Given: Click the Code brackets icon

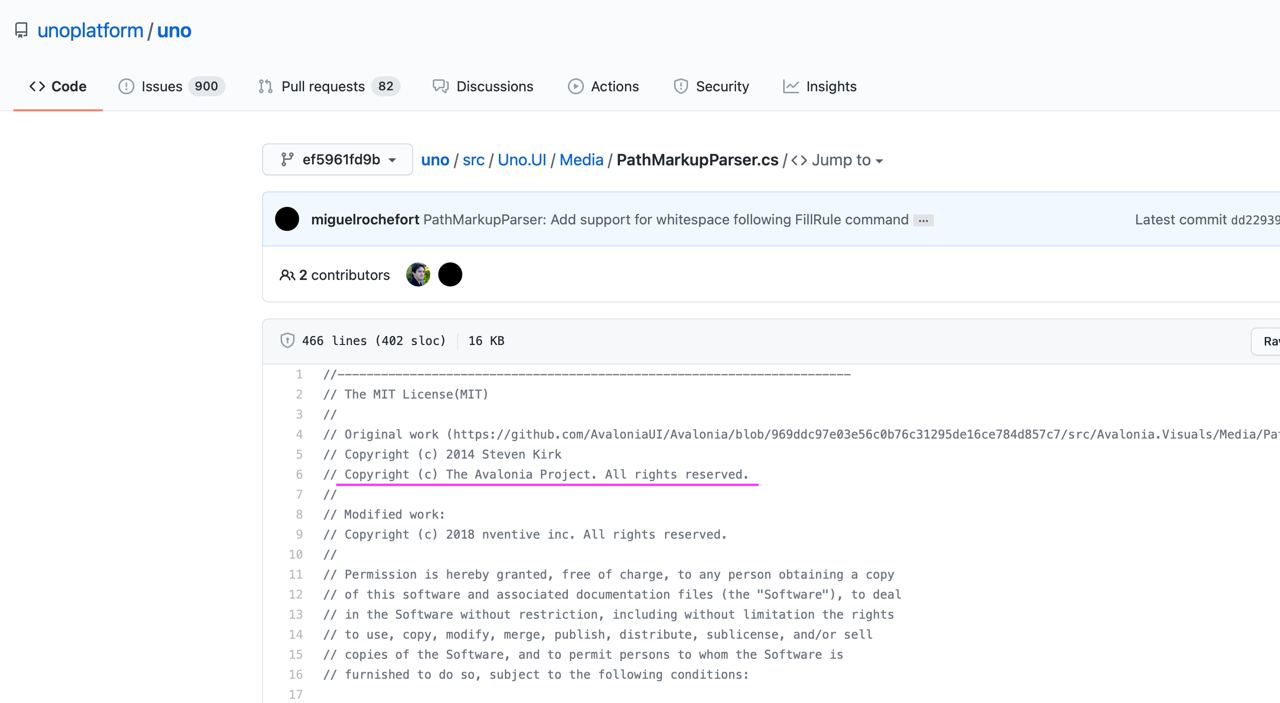Looking at the screenshot, I should [37, 86].
